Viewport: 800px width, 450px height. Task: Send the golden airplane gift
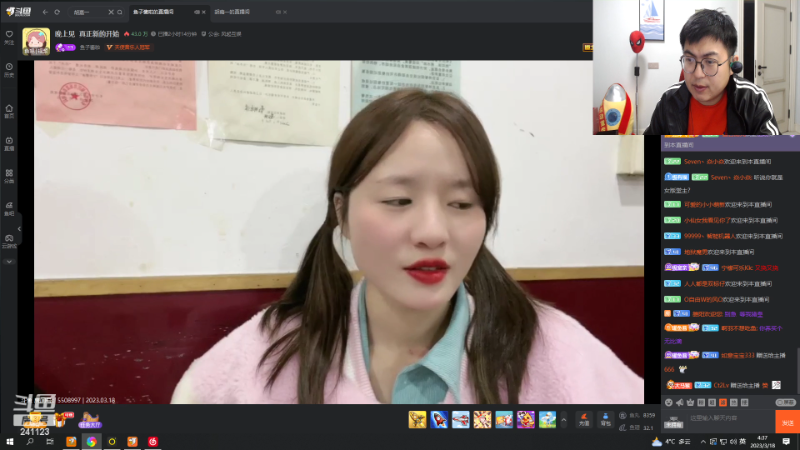pos(417,419)
